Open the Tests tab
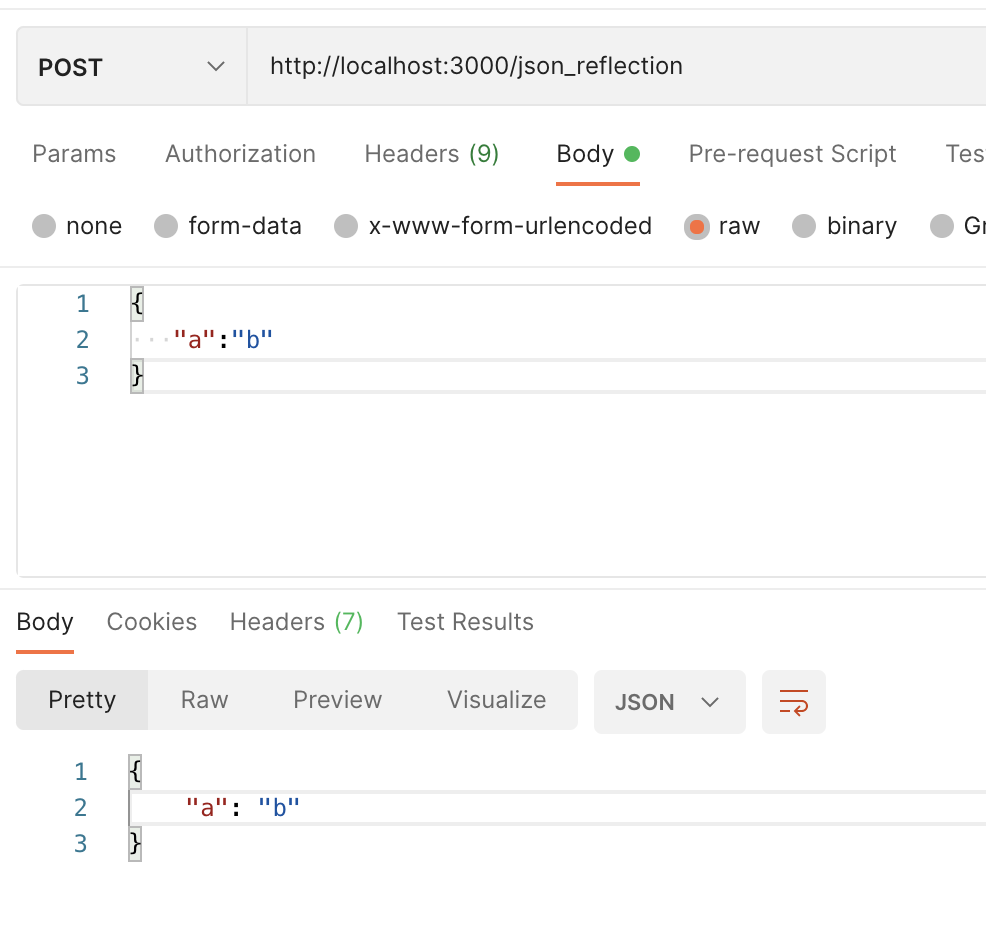 [963, 154]
